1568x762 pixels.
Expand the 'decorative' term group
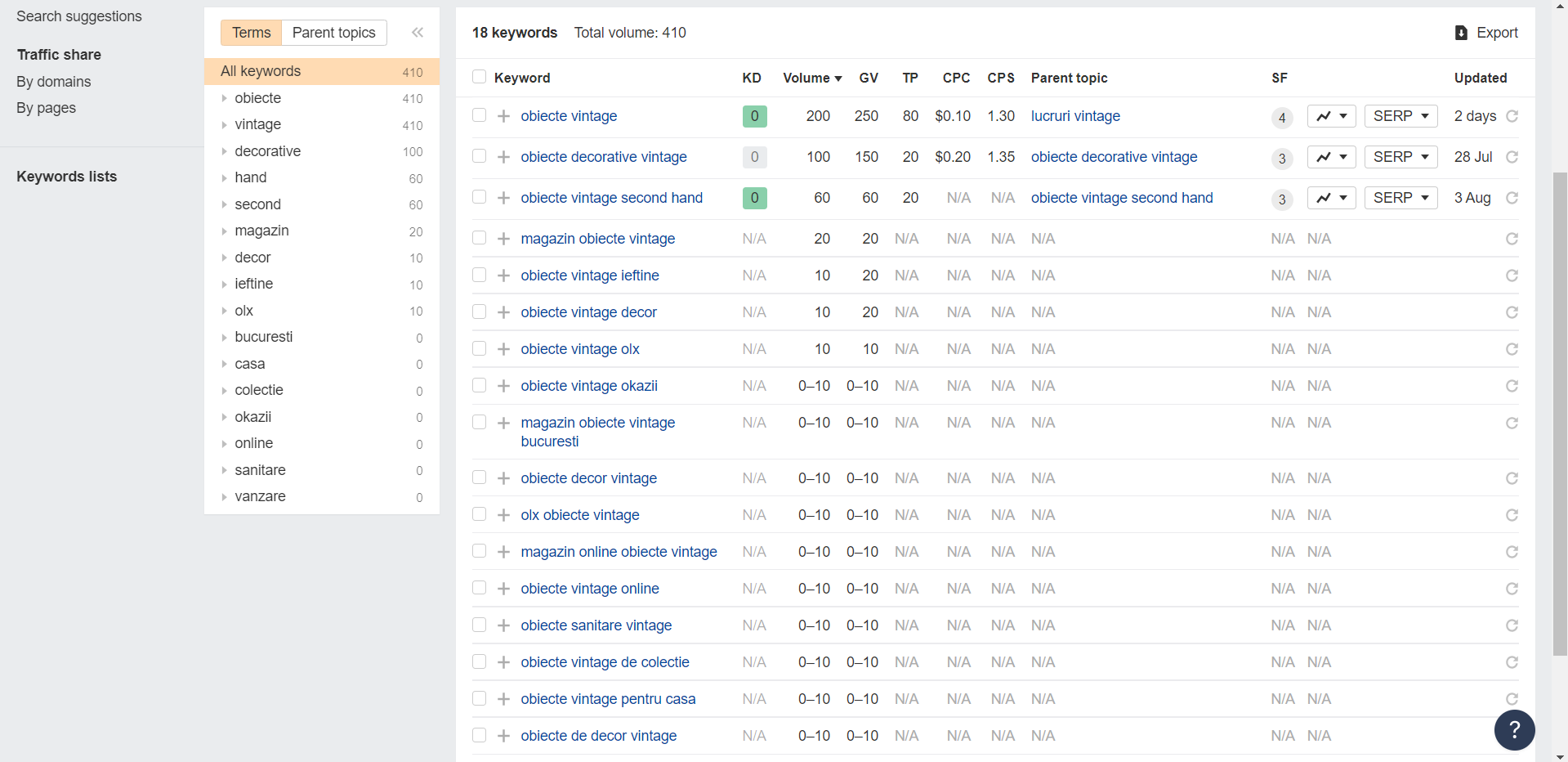click(224, 151)
